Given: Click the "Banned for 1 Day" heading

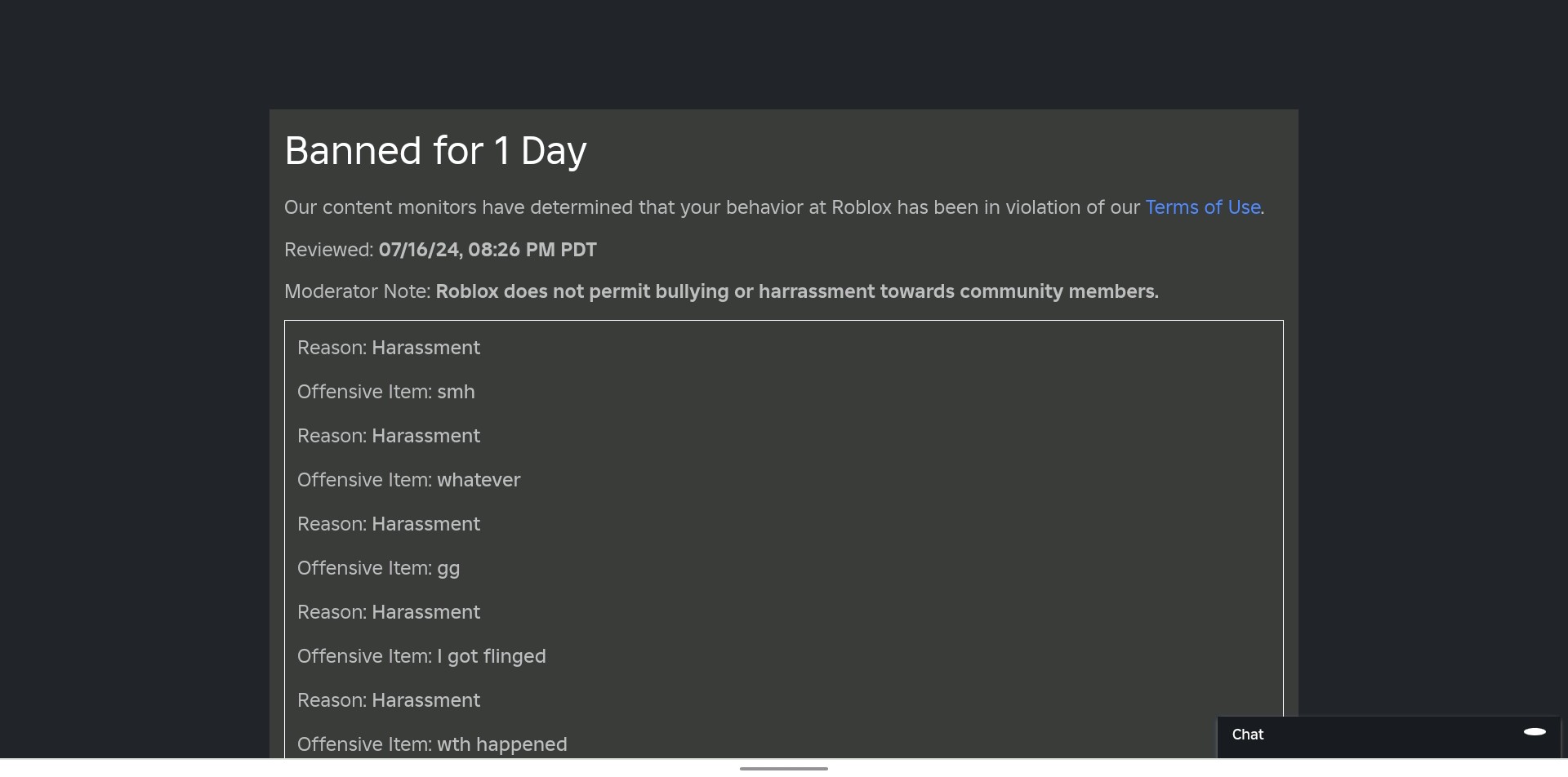Looking at the screenshot, I should point(435,151).
